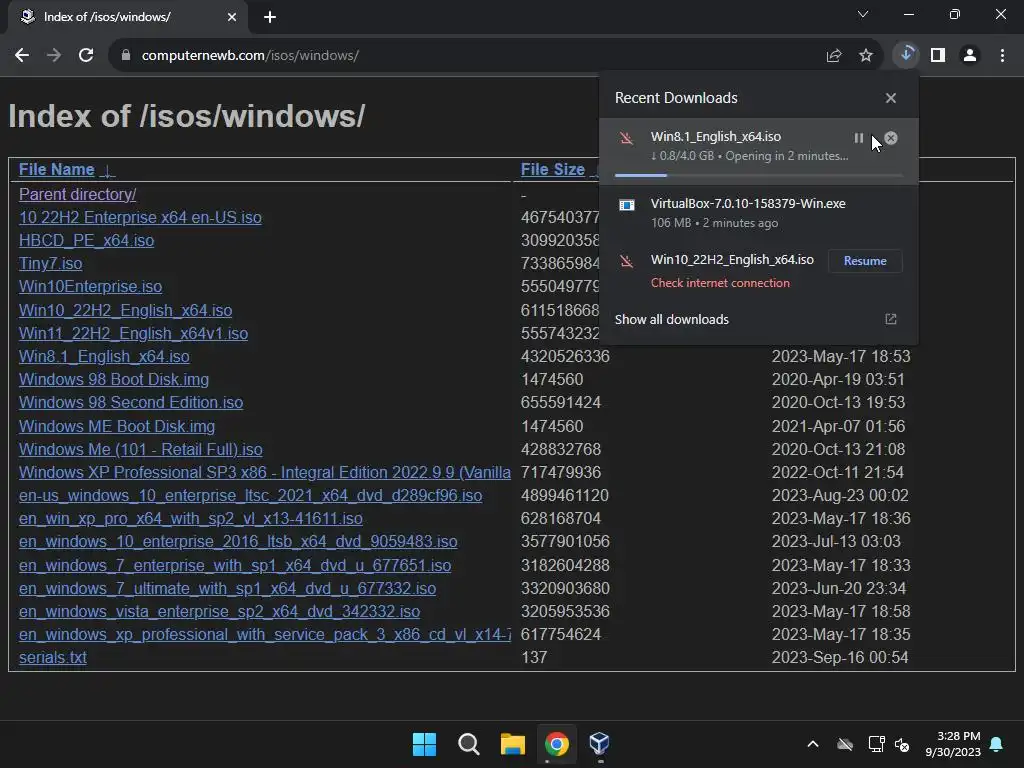This screenshot has height=768, width=1024.
Task: Close the Index of /isos/windows/ tab
Action: tap(232, 17)
